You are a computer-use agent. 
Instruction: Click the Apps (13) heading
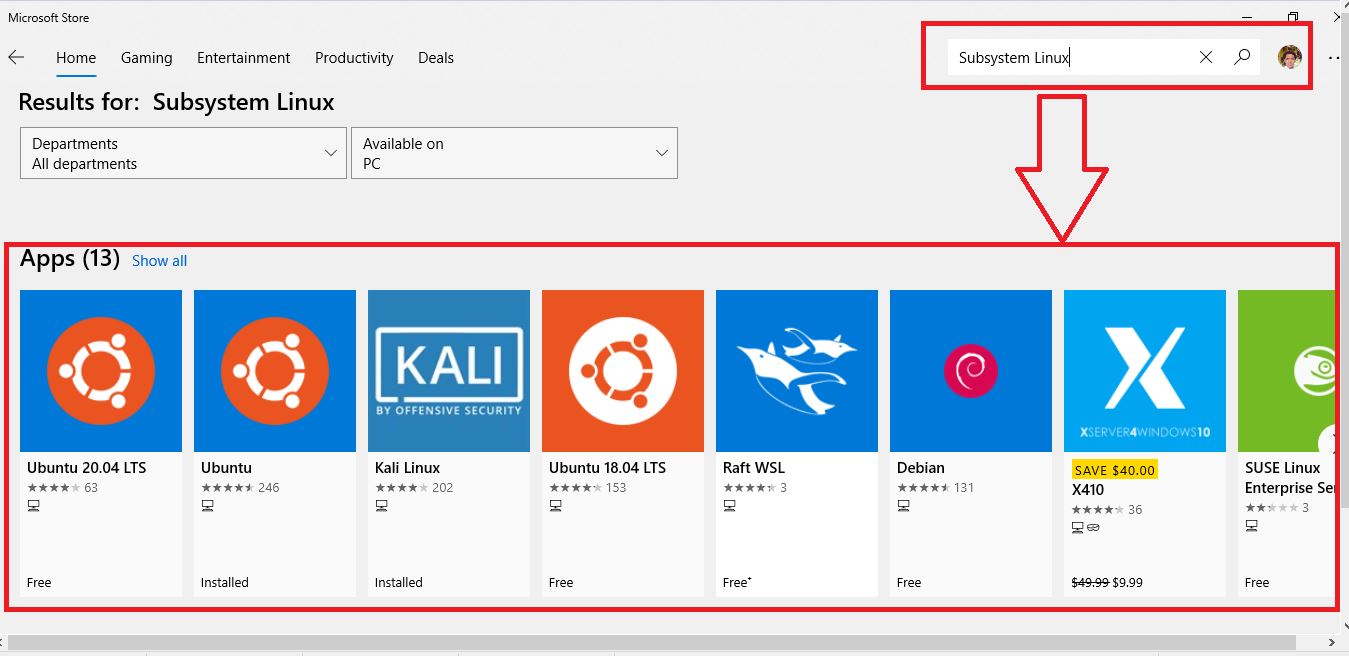click(70, 259)
